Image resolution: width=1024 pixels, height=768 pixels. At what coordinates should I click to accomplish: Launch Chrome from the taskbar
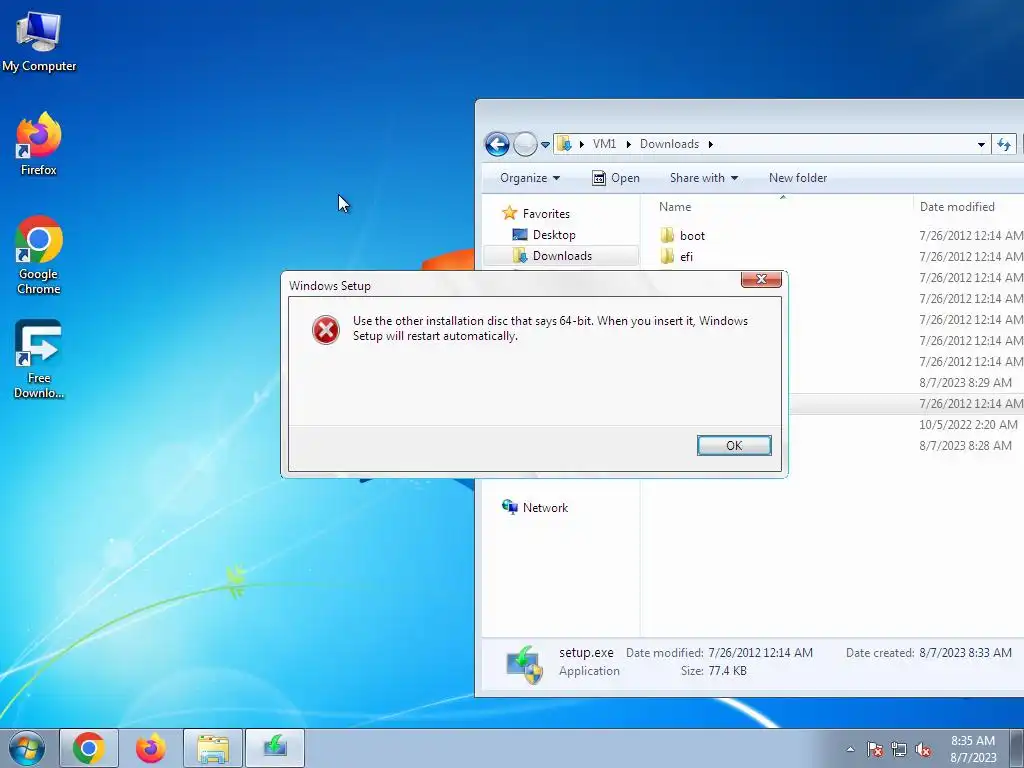[x=89, y=748]
